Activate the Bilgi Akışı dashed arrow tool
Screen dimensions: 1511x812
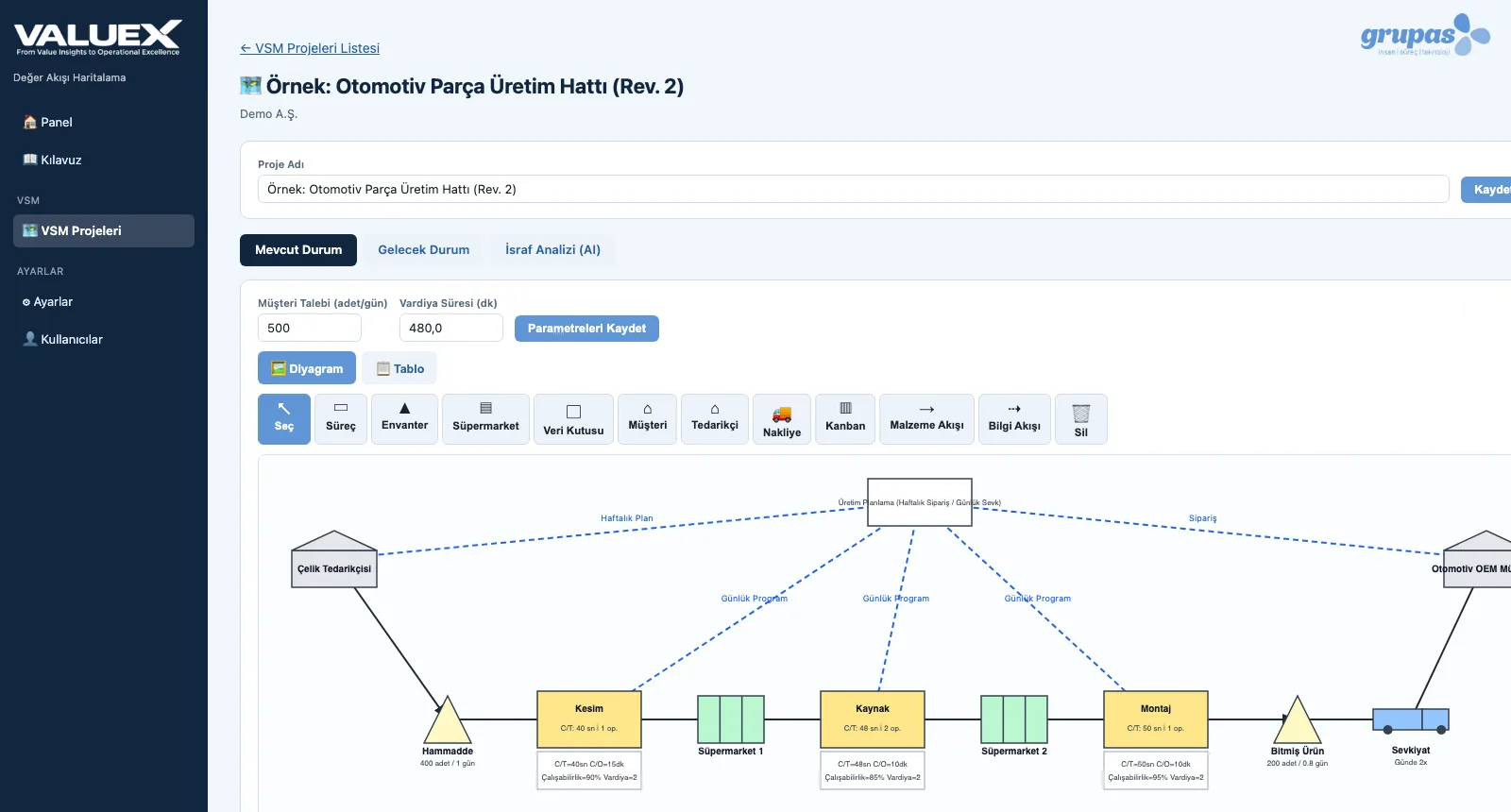tap(1014, 419)
